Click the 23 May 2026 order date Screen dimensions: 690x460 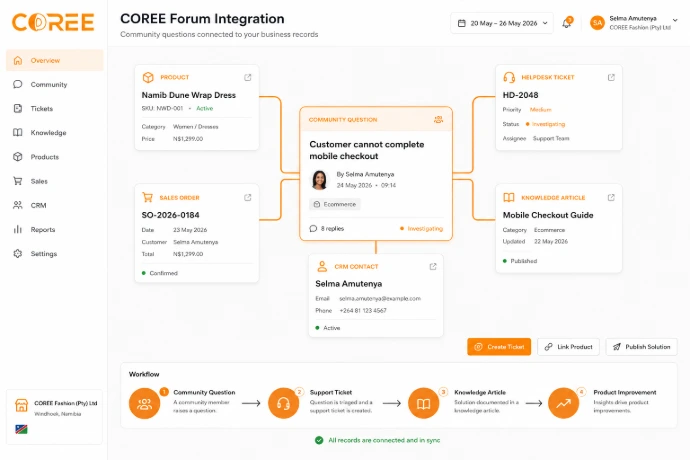pyautogui.click(x=190, y=230)
